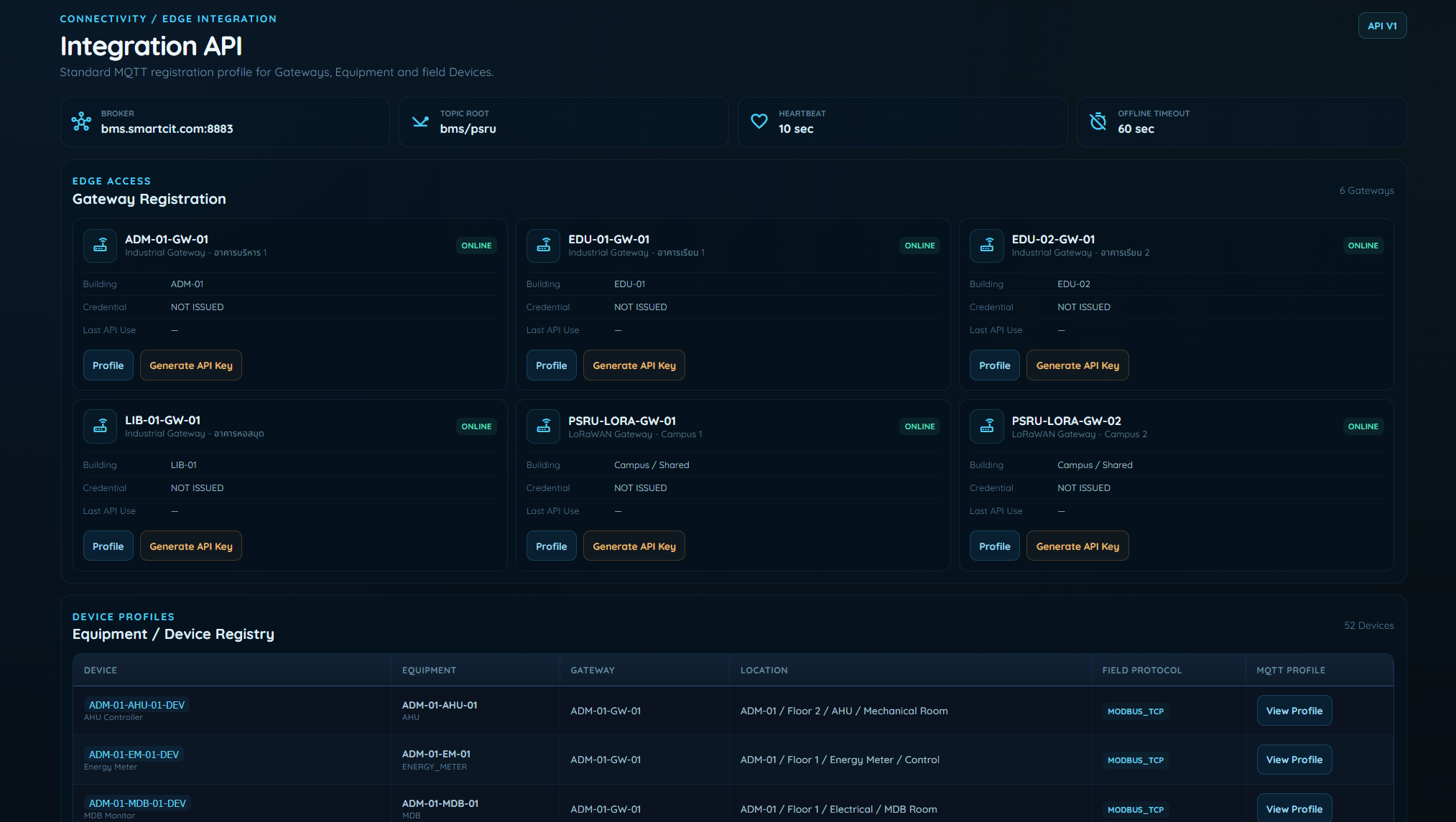Screen dimensions: 1456x822
Task: Click the ADM-01-AHU-01-DEV device tag
Action: tap(136, 705)
